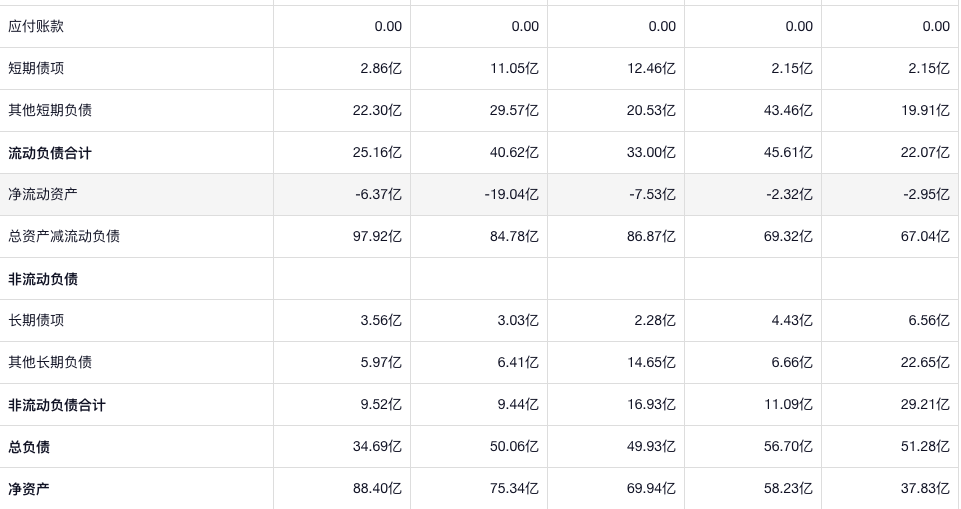Click the 应付账款 row label
The width and height of the screenshot is (961, 509).
tap(36, 27)
